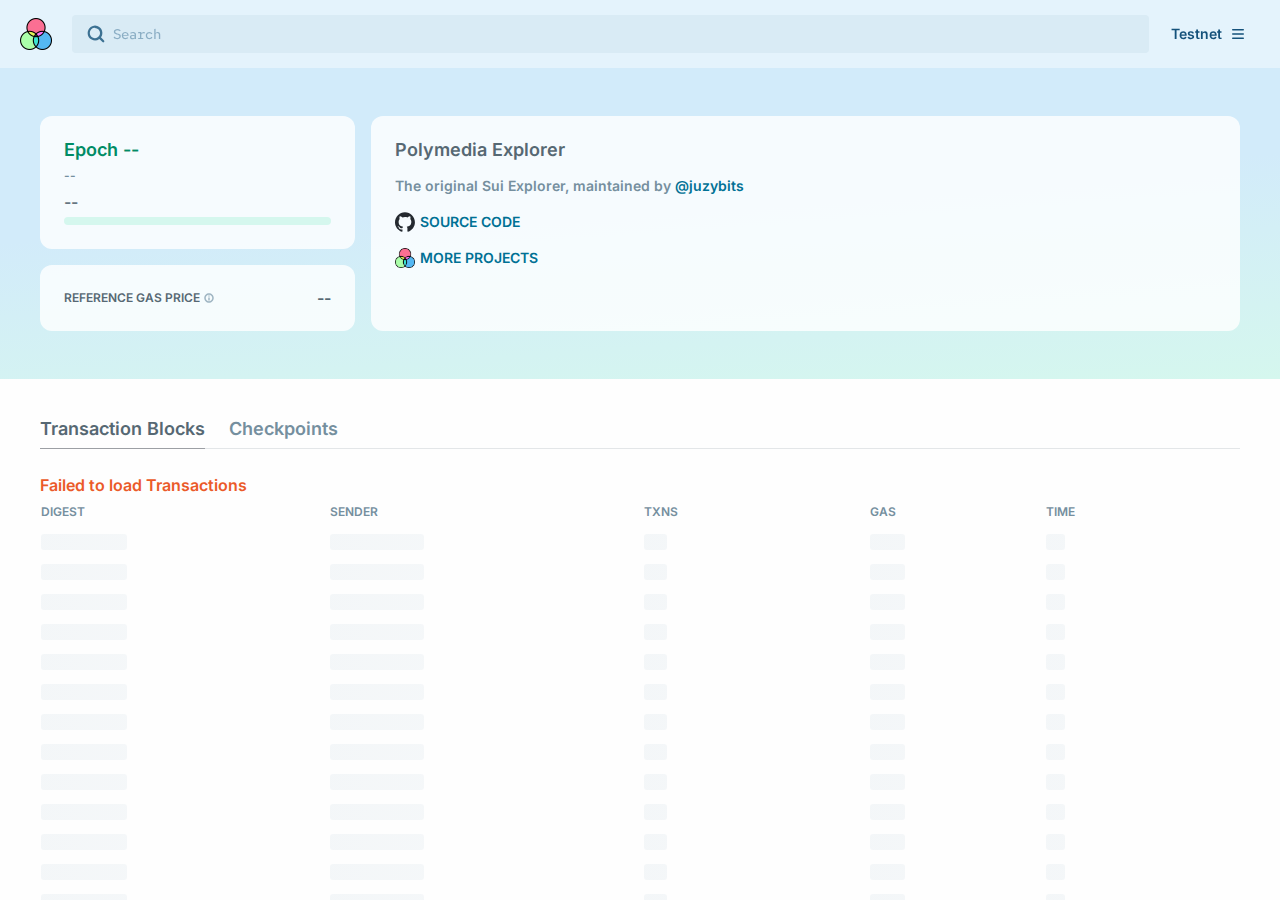Focus the Search input field
This screenshot has width=1280, height=900.
[610, 34]
